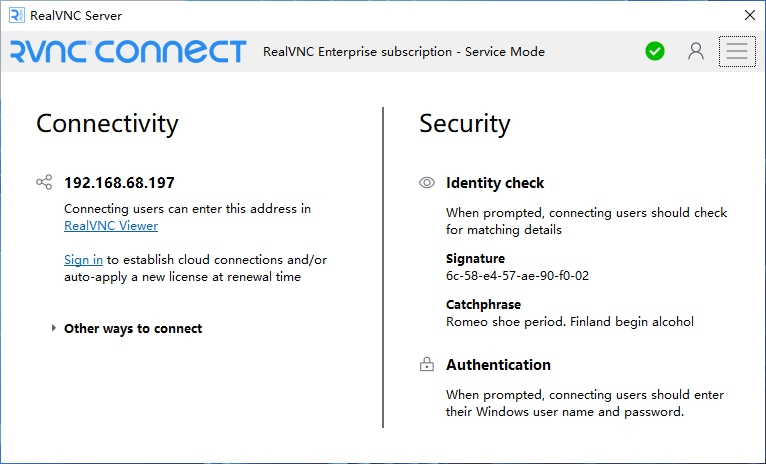Expand Other ways to connect
766x464 pixels.
133,329
